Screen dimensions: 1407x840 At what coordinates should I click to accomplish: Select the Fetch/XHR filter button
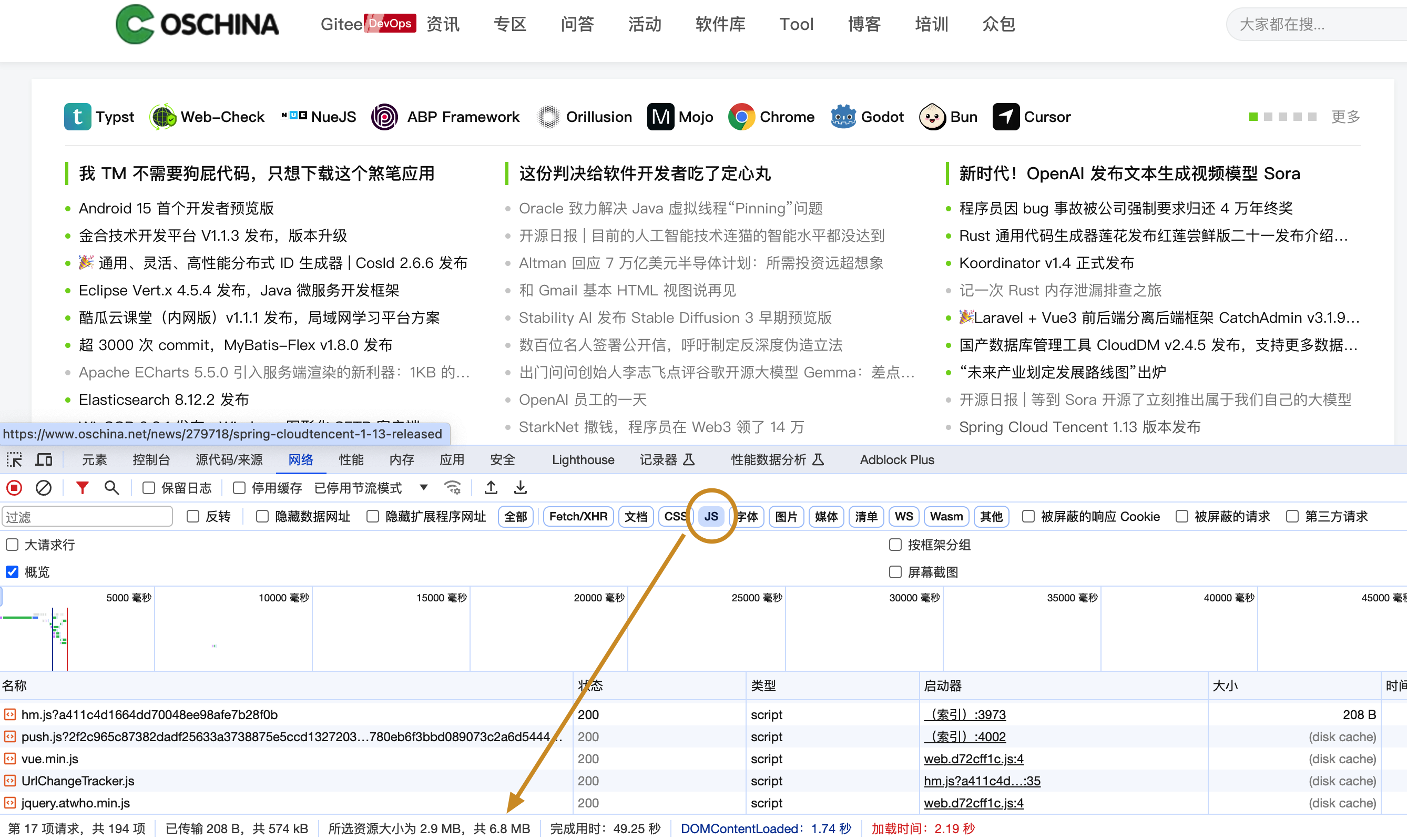click(x=577, y=516)
